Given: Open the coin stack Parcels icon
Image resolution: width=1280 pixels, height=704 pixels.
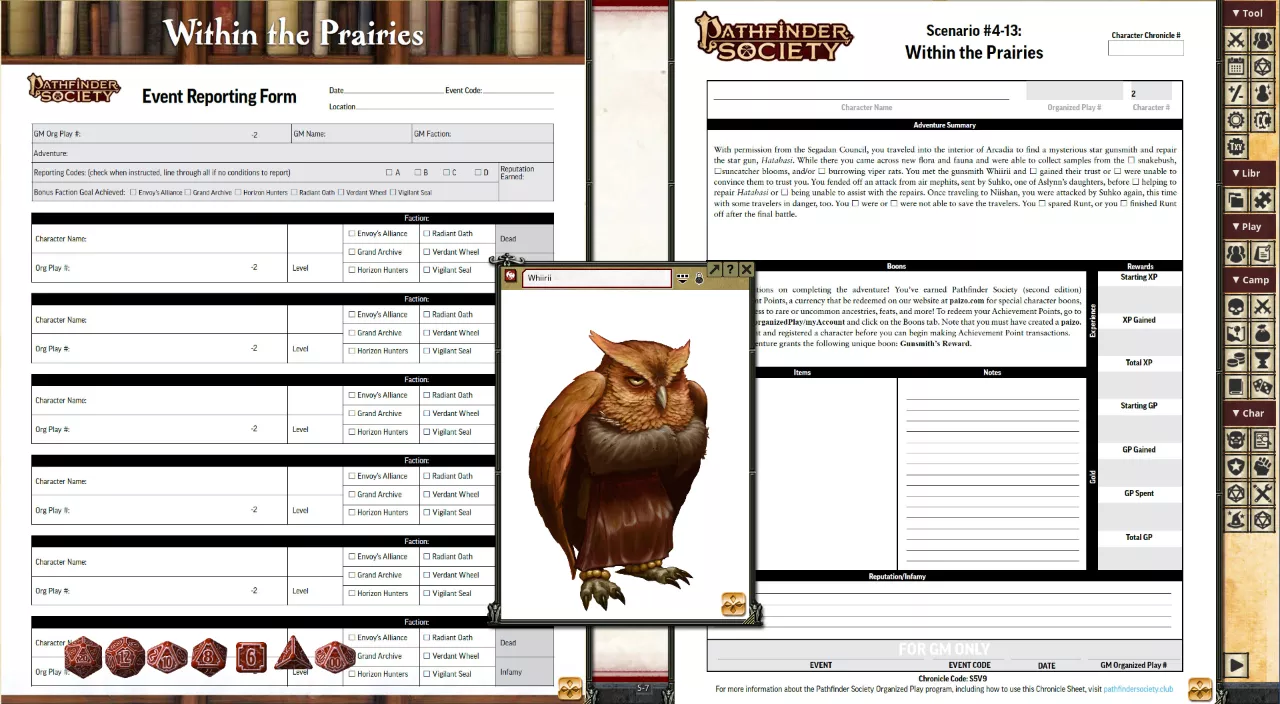Looking at the screenshot, I should 1236,360.
